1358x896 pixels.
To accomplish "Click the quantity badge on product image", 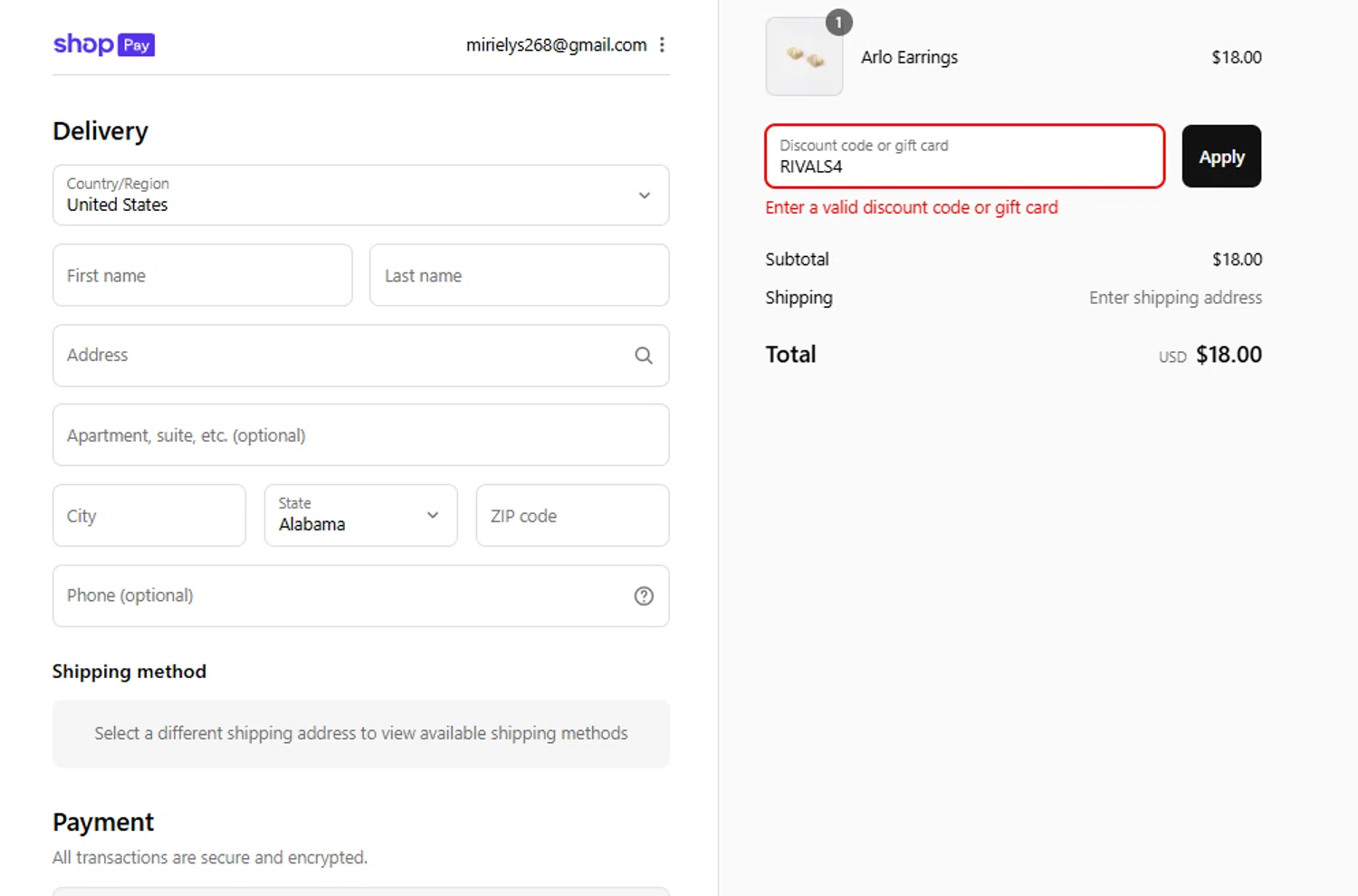I will [x=838, y=23].
